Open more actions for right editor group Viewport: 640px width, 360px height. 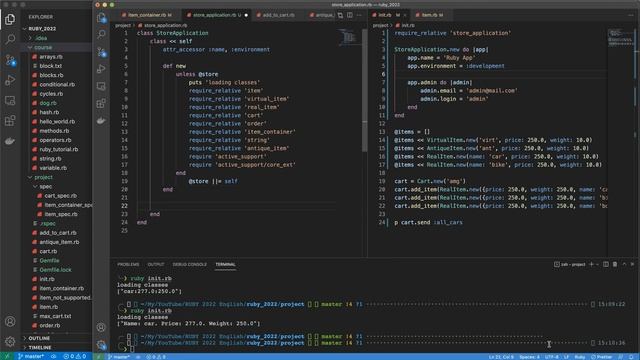click(x=631, y=15)
